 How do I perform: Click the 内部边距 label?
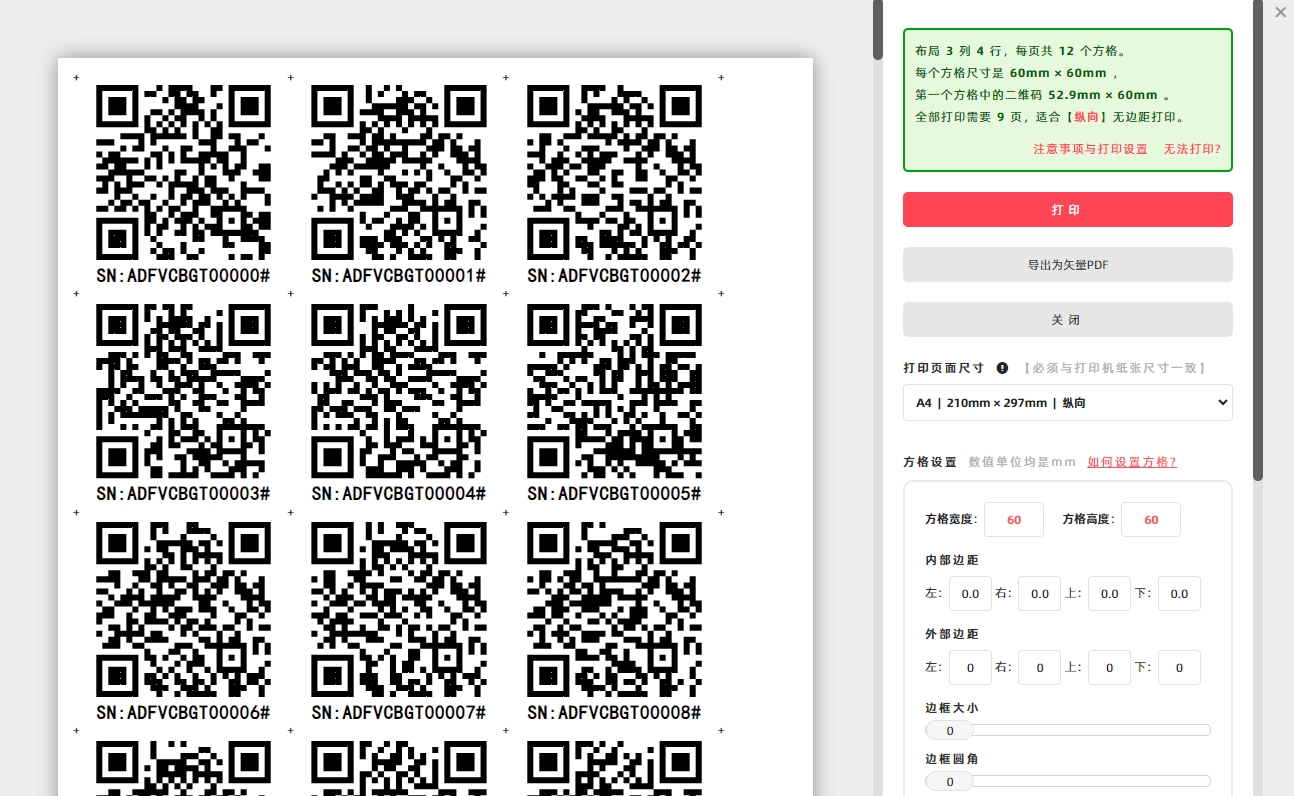(952, 560)
